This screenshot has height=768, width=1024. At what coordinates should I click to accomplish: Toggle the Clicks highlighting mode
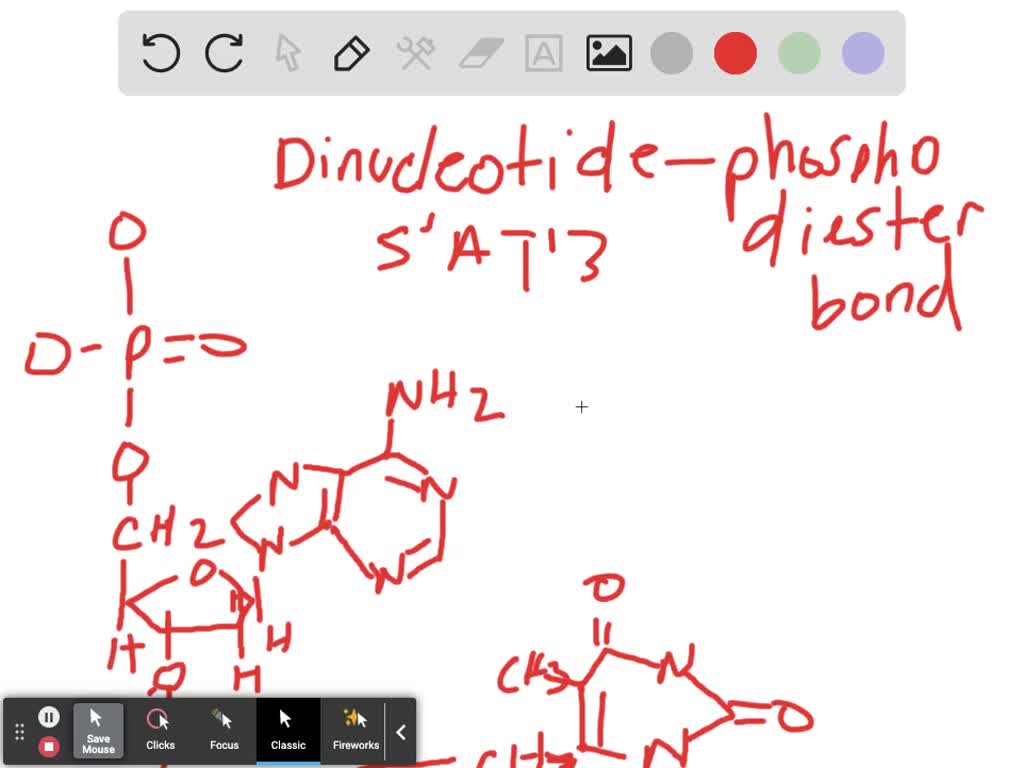click(160, 731)
